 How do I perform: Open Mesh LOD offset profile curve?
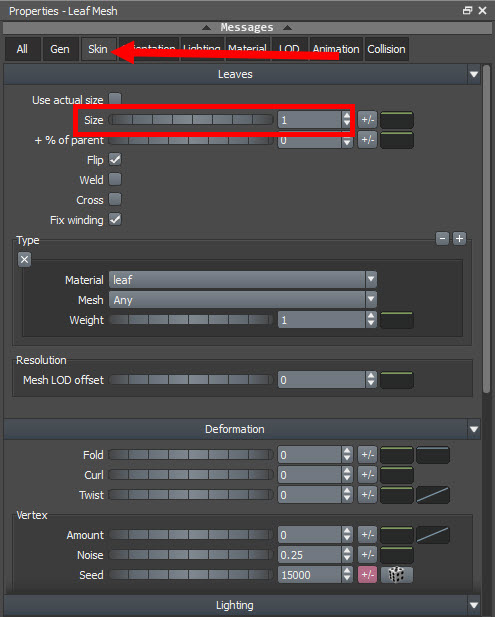pyautogui.click(x=397, y=380)
